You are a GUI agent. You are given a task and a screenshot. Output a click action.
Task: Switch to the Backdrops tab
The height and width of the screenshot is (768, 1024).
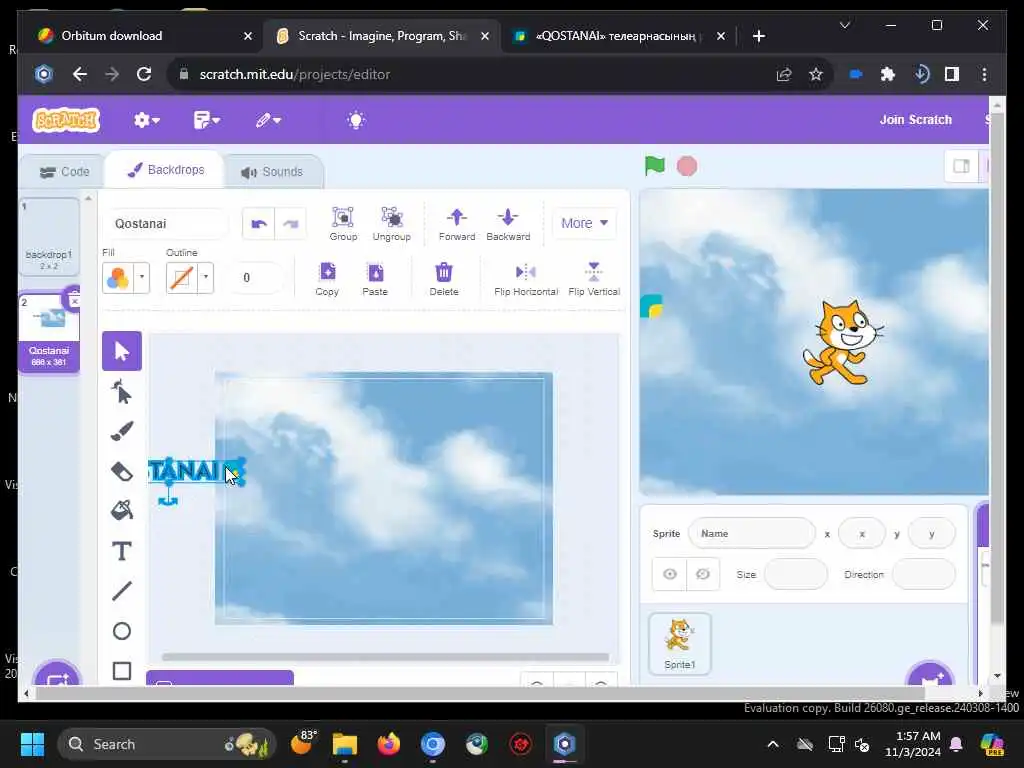click(166, 170)
